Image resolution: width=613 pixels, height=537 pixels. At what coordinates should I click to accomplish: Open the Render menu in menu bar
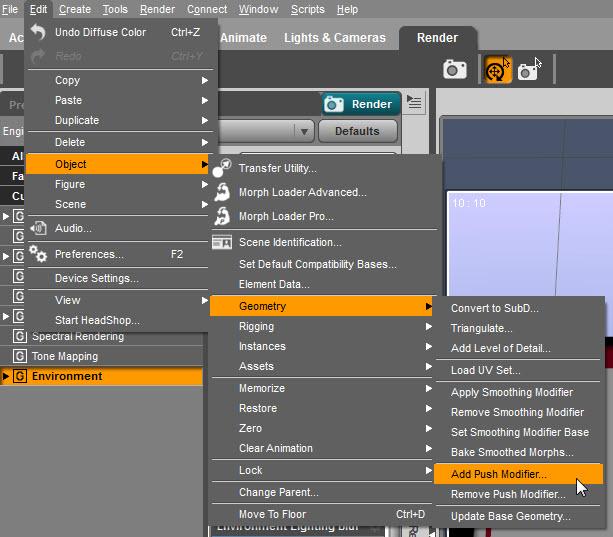pos(157,9)
